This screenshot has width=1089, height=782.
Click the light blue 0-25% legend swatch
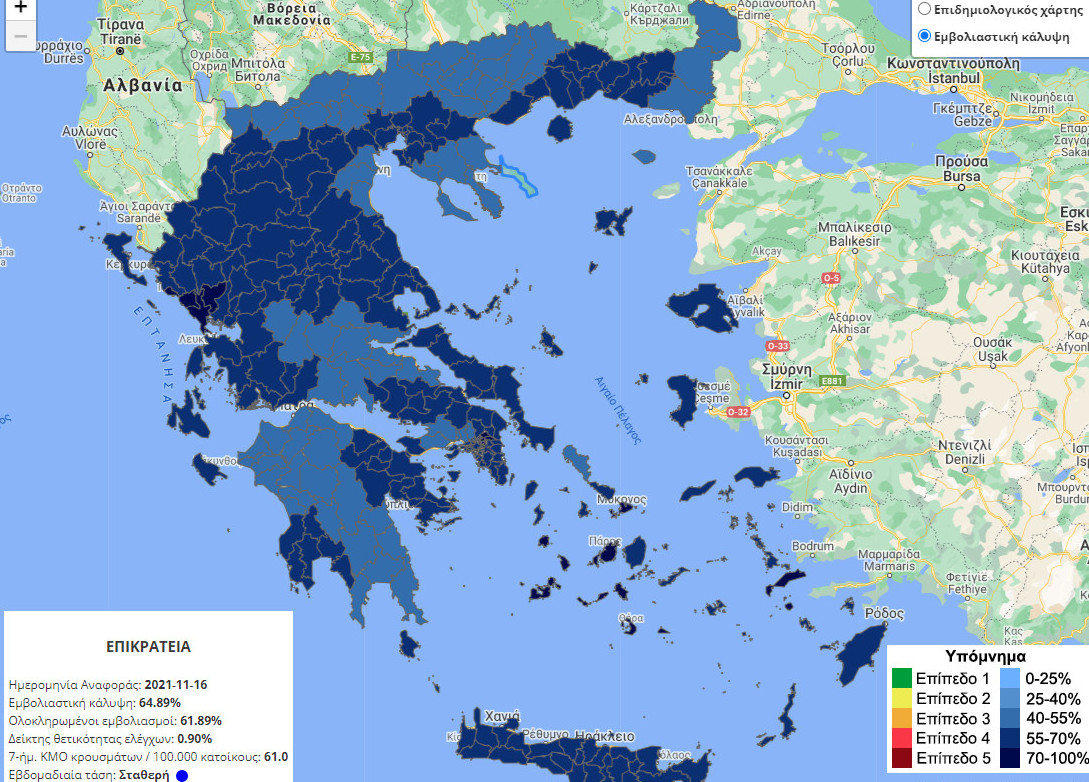[x=1010, y=678]
